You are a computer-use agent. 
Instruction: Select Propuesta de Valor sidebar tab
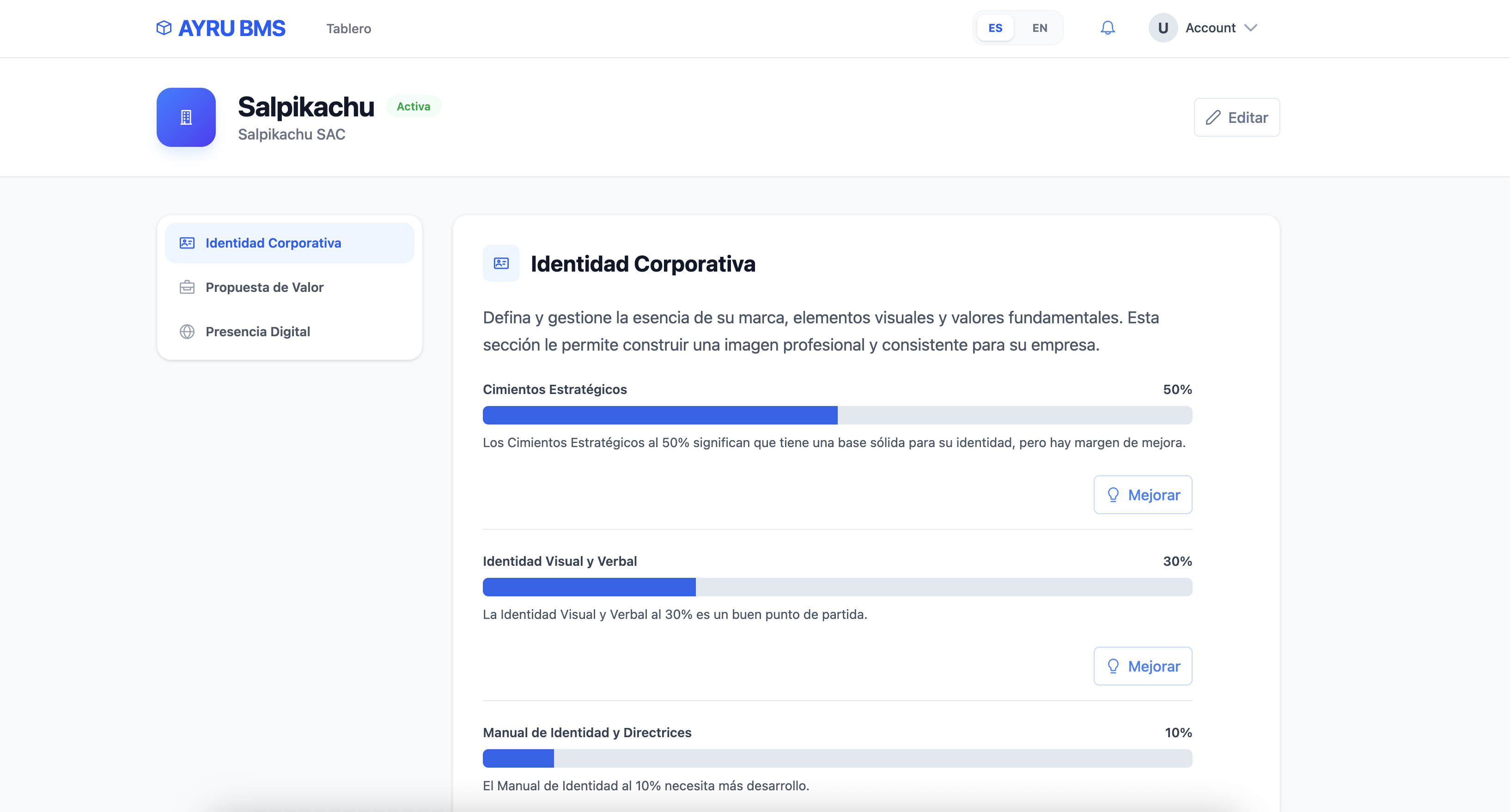pos(264,287)
